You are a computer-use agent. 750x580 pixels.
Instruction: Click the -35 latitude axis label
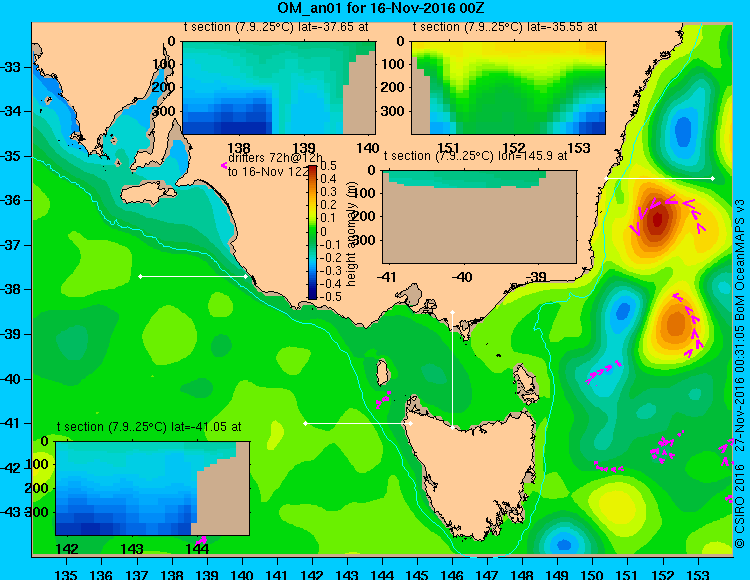[x=11, y=156]
